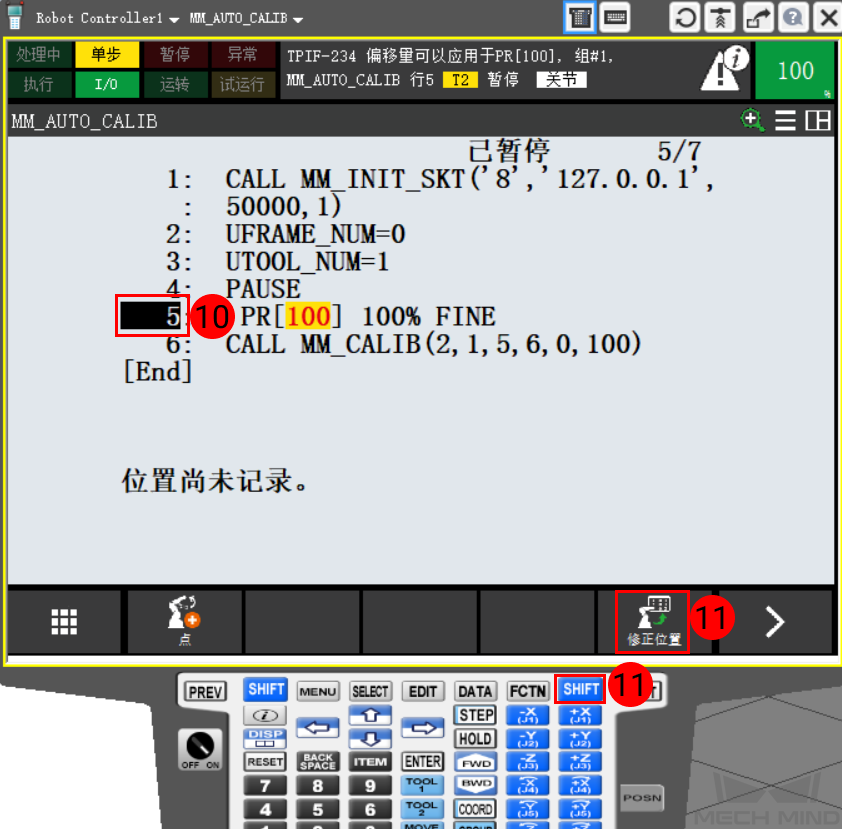
Task: Click the RESET key
Action: coord(265,761)
